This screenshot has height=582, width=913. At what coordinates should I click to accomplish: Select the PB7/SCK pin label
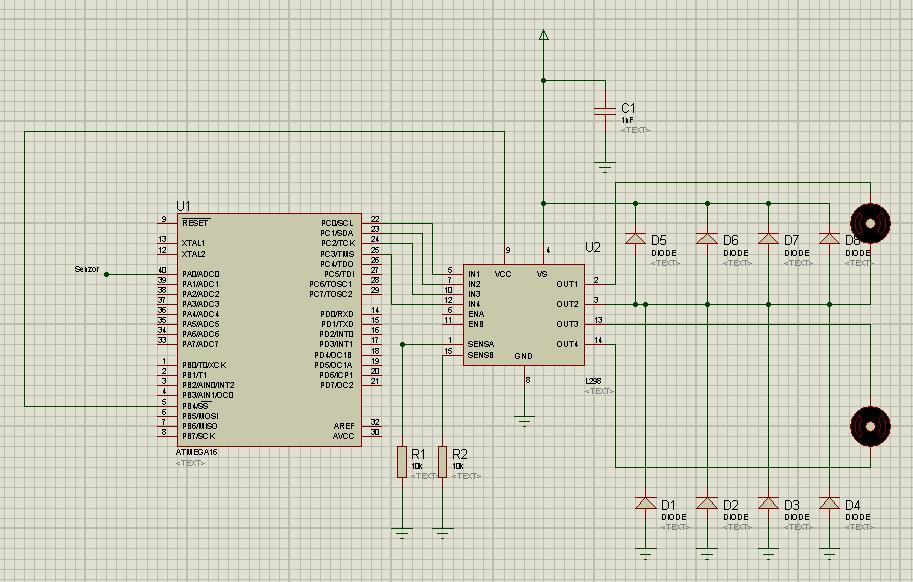(x=199, y=436)
